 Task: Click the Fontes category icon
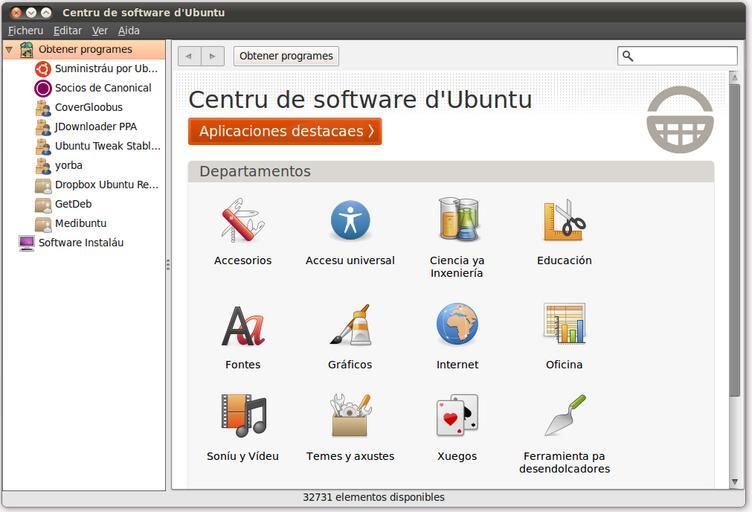pos(242,326)
